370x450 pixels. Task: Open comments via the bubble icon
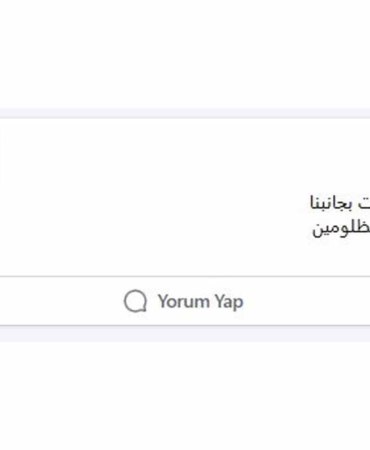135,301
